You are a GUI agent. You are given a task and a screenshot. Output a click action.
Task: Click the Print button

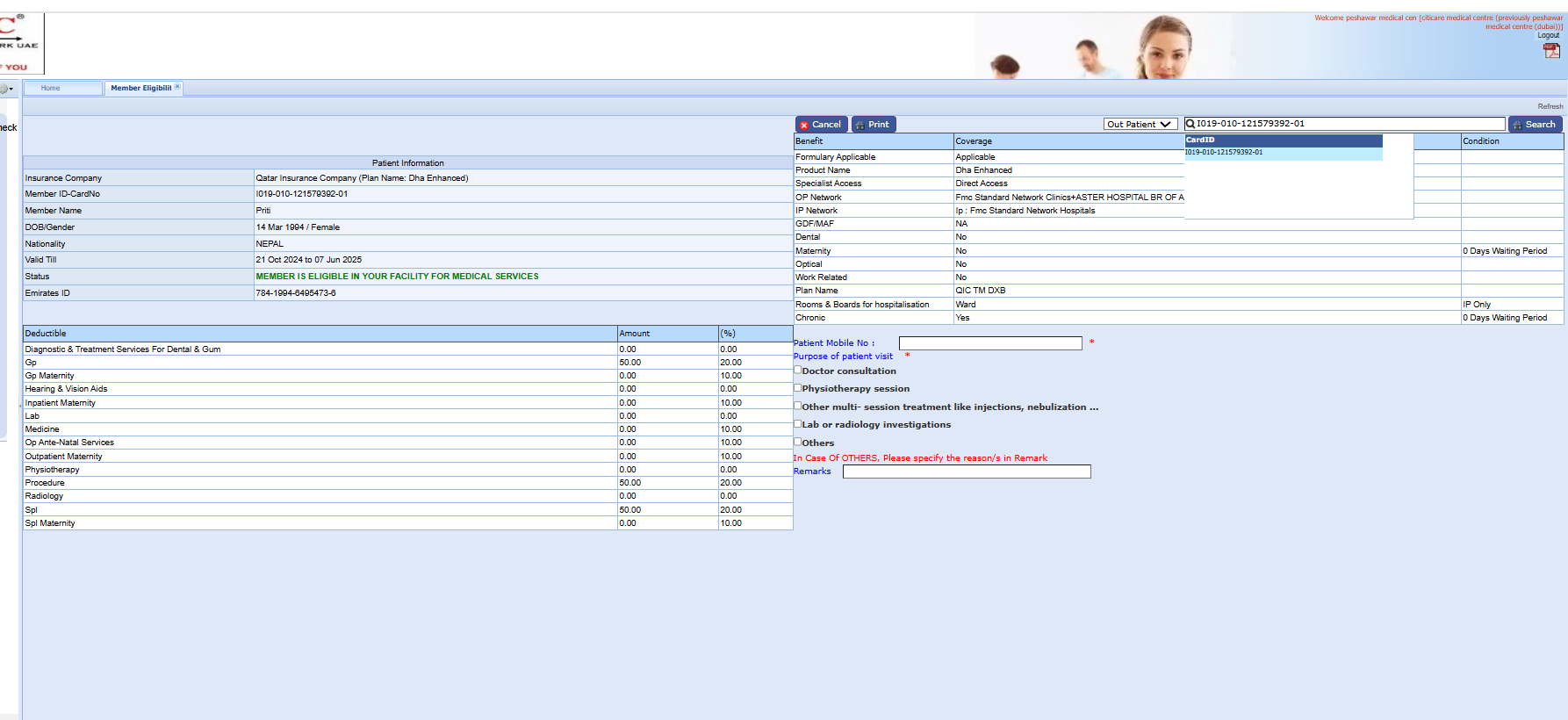point(873,125)
